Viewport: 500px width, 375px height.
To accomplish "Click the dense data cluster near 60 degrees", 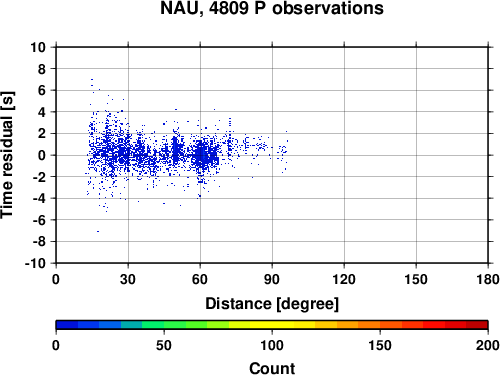I will click(204, 154).
